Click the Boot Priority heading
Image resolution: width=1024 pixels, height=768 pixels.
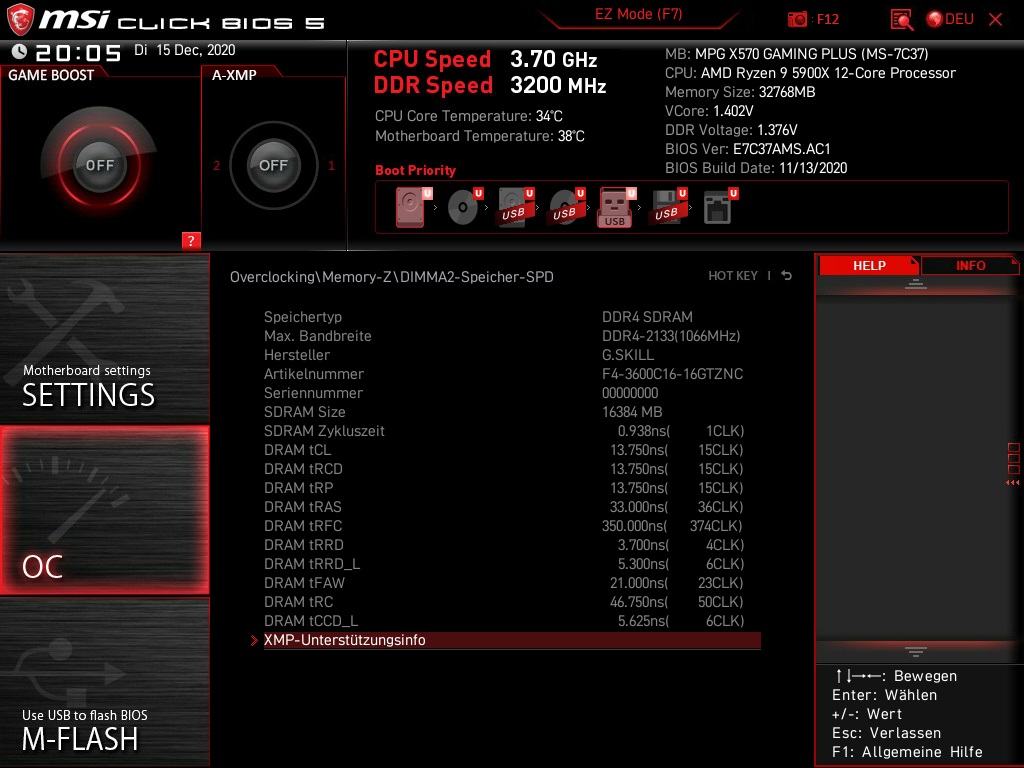(415, 170)
